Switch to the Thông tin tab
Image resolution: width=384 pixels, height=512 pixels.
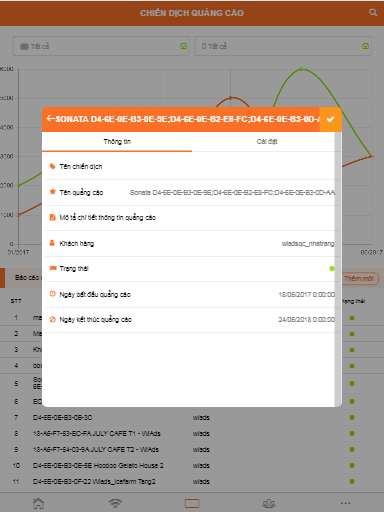coord(117,142)
